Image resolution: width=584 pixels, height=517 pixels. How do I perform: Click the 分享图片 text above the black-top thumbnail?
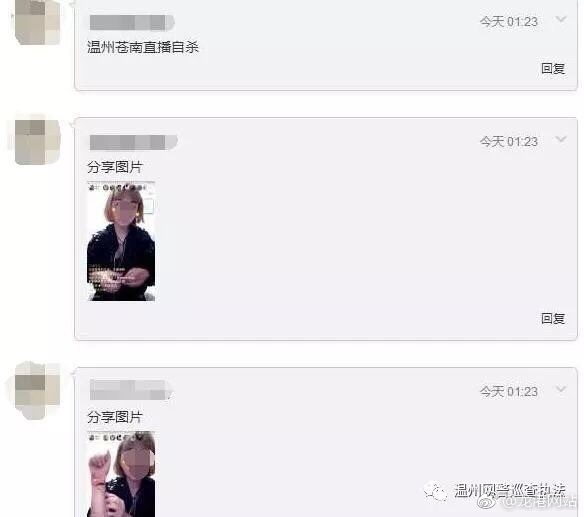click(115, 167)
